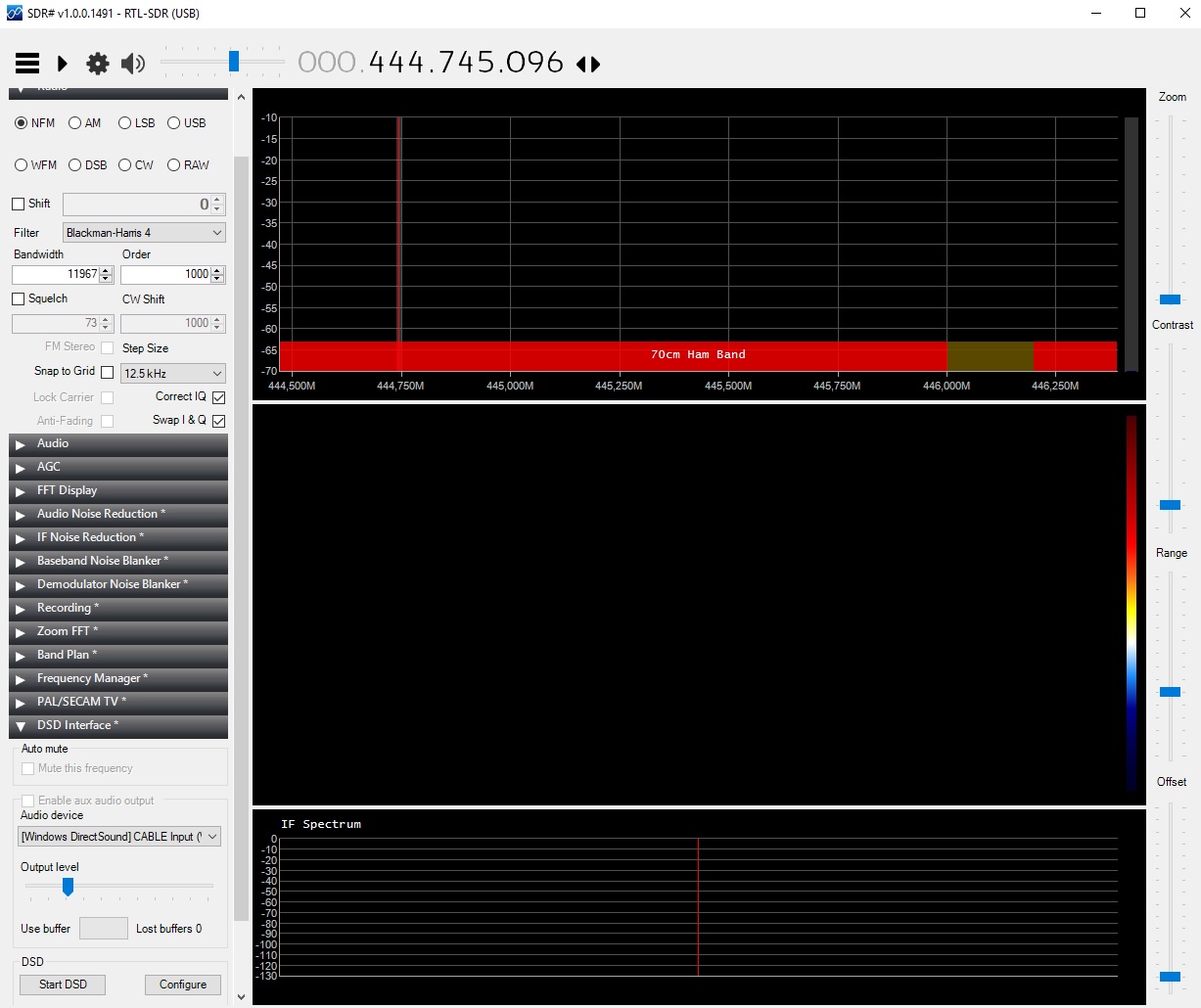Viewport: 1201px width, 1008px height.
Task: Expand the IF Noise Reduction panel
Action: pyautogui.click(x=118, y=538)
